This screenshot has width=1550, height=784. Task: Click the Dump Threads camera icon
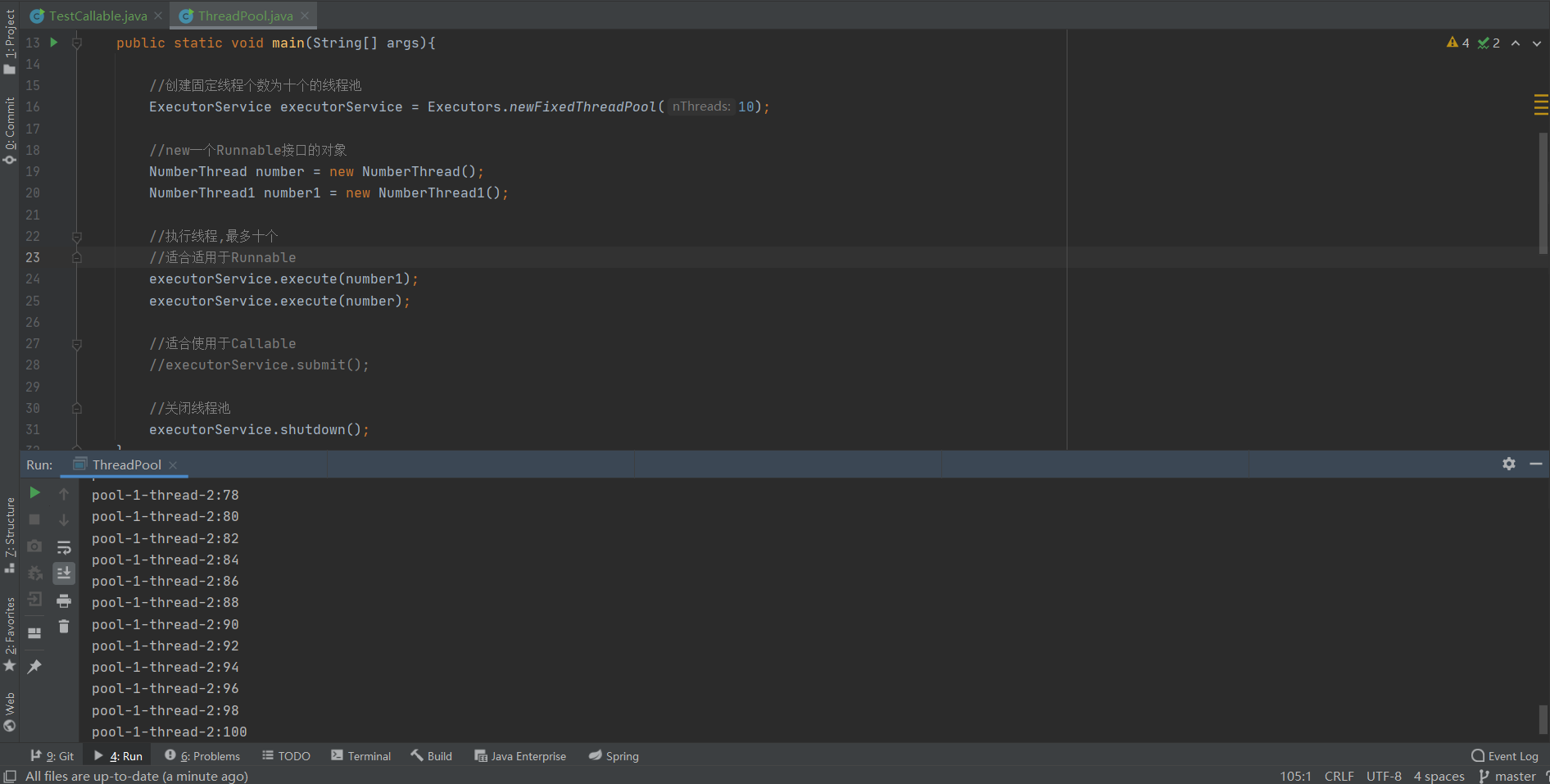[x=34, y=546]
